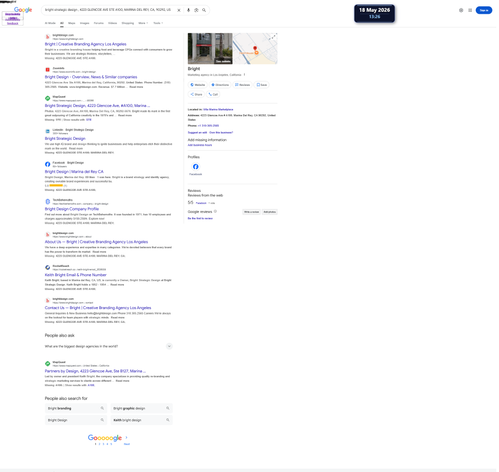Click the Villa Marina Marketplace link

pyautogui.click(x=219, y=110)
